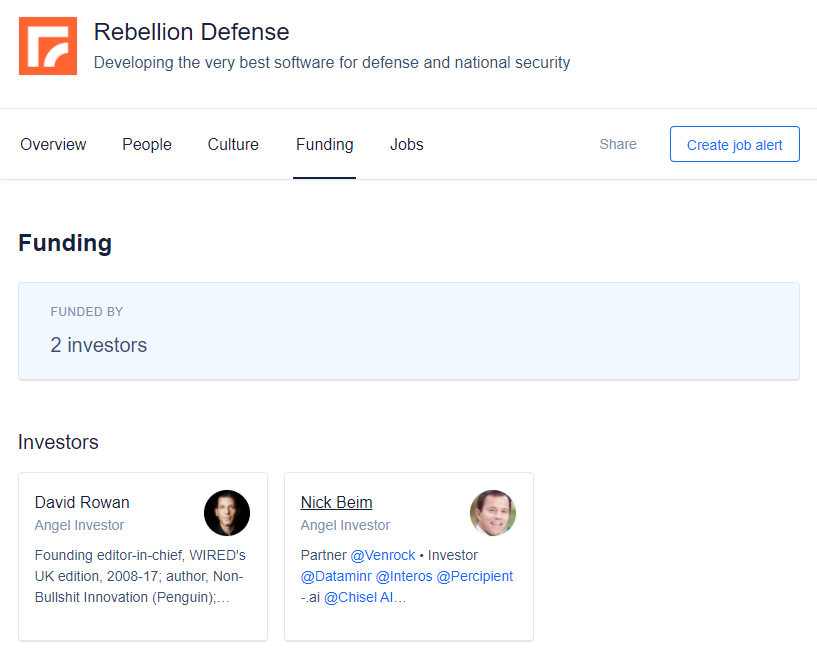
Task: Click David Rowan's profile photo
Action: [x=227, y=513]
